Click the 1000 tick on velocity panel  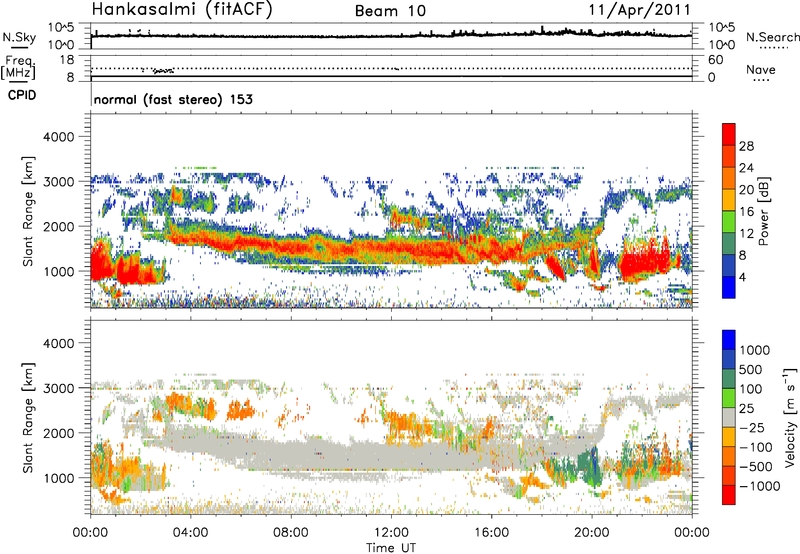[59, 478]
